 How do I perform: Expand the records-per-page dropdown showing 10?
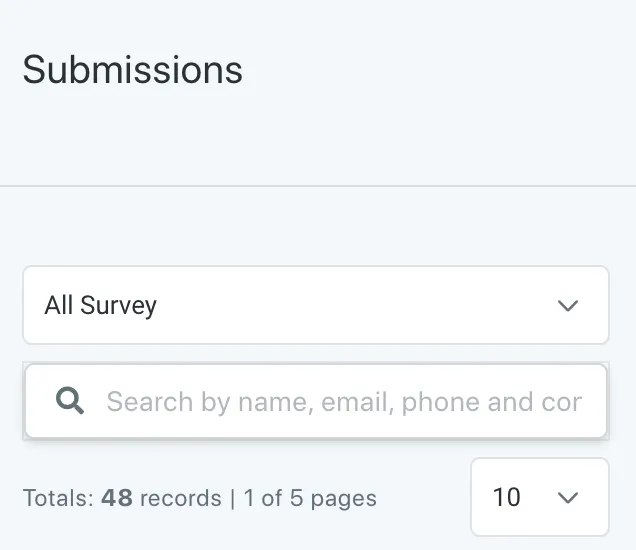pyautogui.click(x=540, y=497)
